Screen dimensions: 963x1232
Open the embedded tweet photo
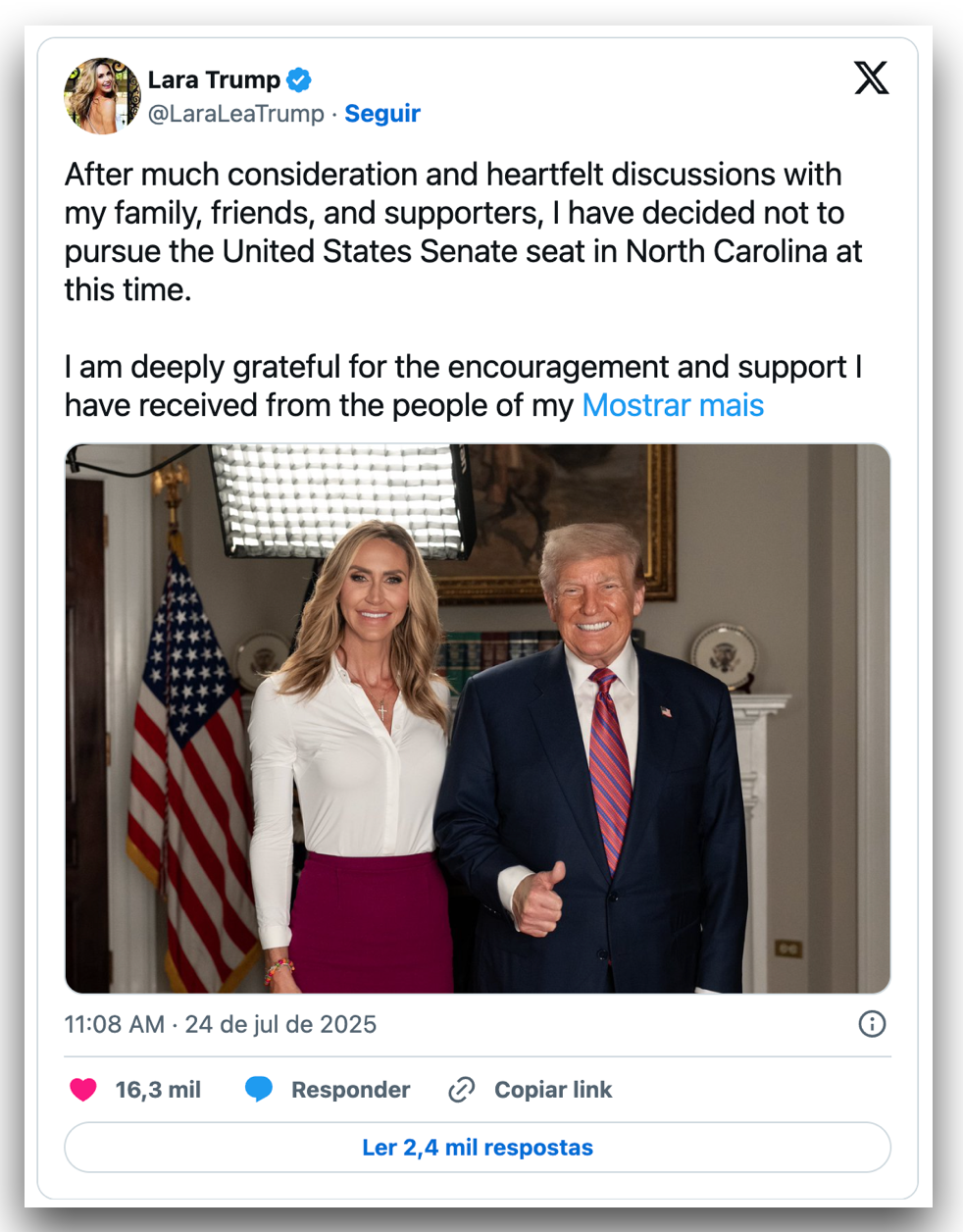tap(478, 719)
